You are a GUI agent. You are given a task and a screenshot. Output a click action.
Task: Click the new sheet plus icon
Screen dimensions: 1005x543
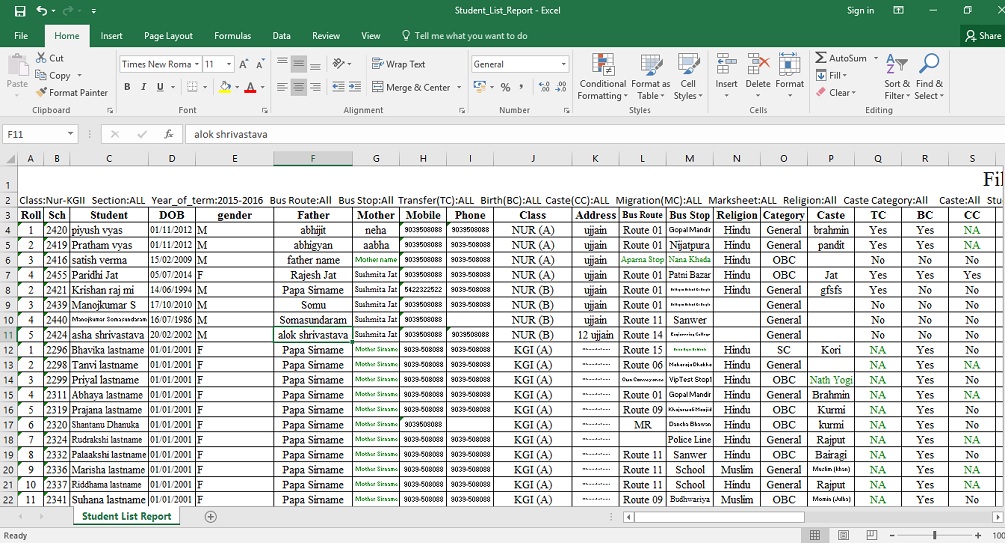[x=210, y=517]
